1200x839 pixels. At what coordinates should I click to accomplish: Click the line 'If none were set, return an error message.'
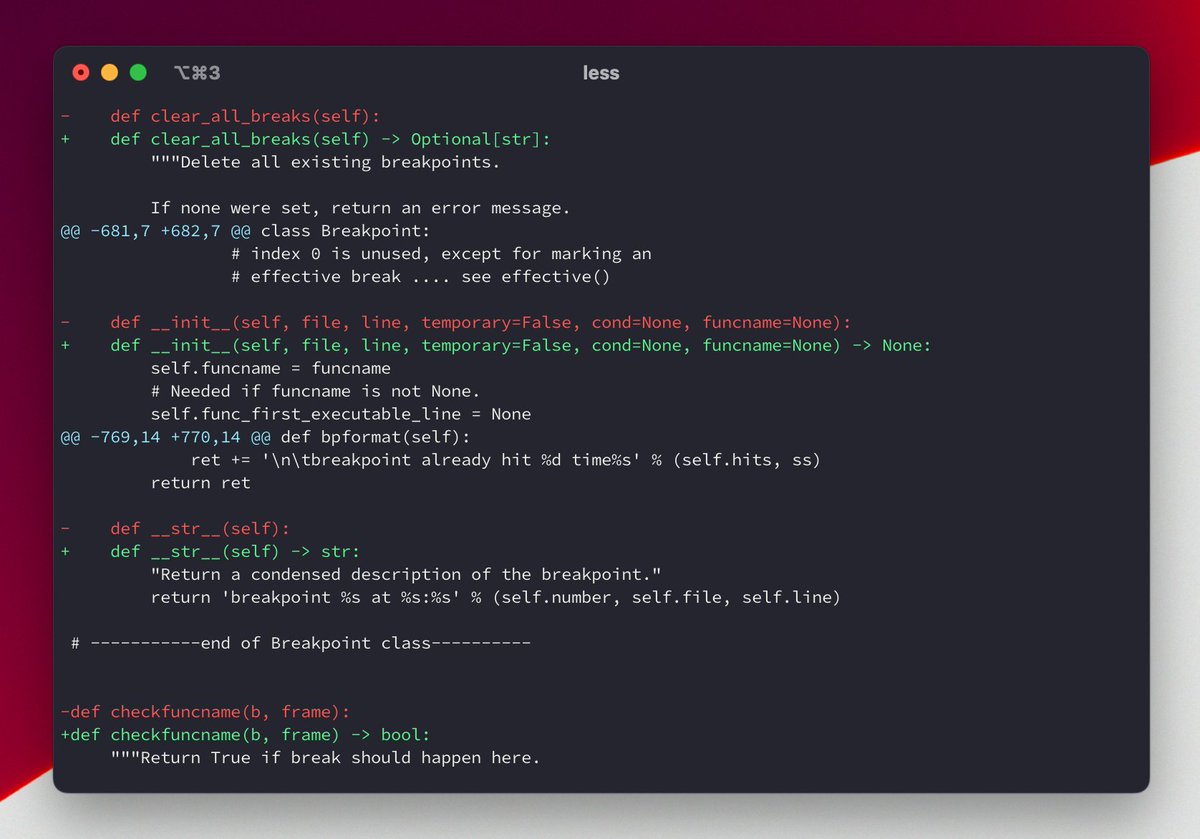coord(360,208)
